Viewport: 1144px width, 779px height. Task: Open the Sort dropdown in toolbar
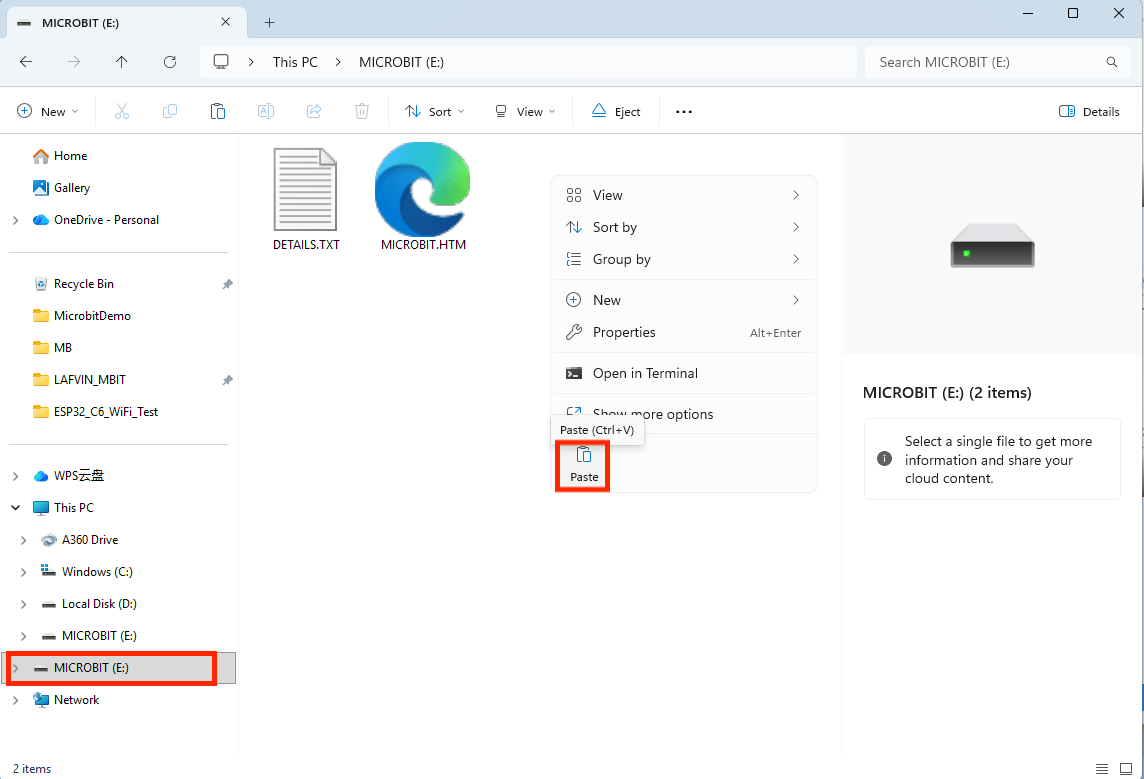[435, 112]
